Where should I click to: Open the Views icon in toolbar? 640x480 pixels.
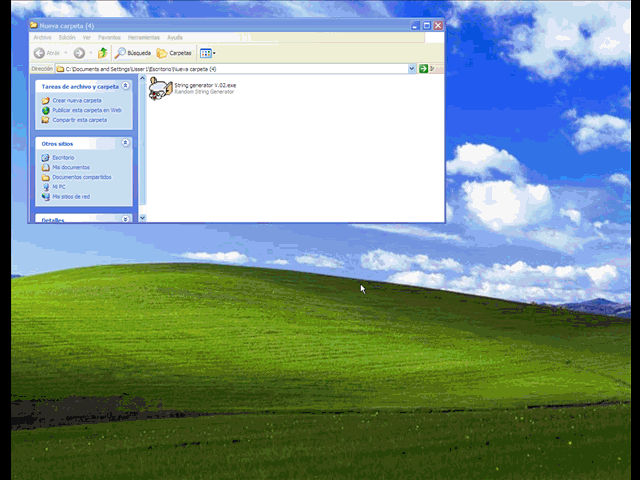tap(205, 53)
